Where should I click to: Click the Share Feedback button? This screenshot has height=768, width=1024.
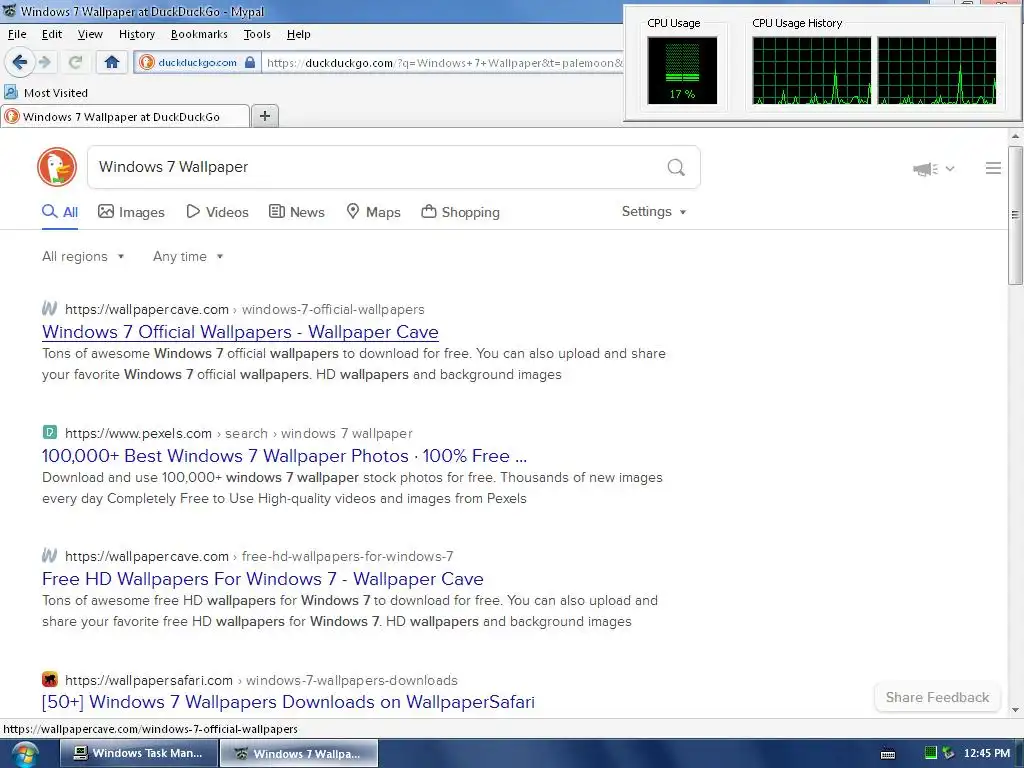937,697
